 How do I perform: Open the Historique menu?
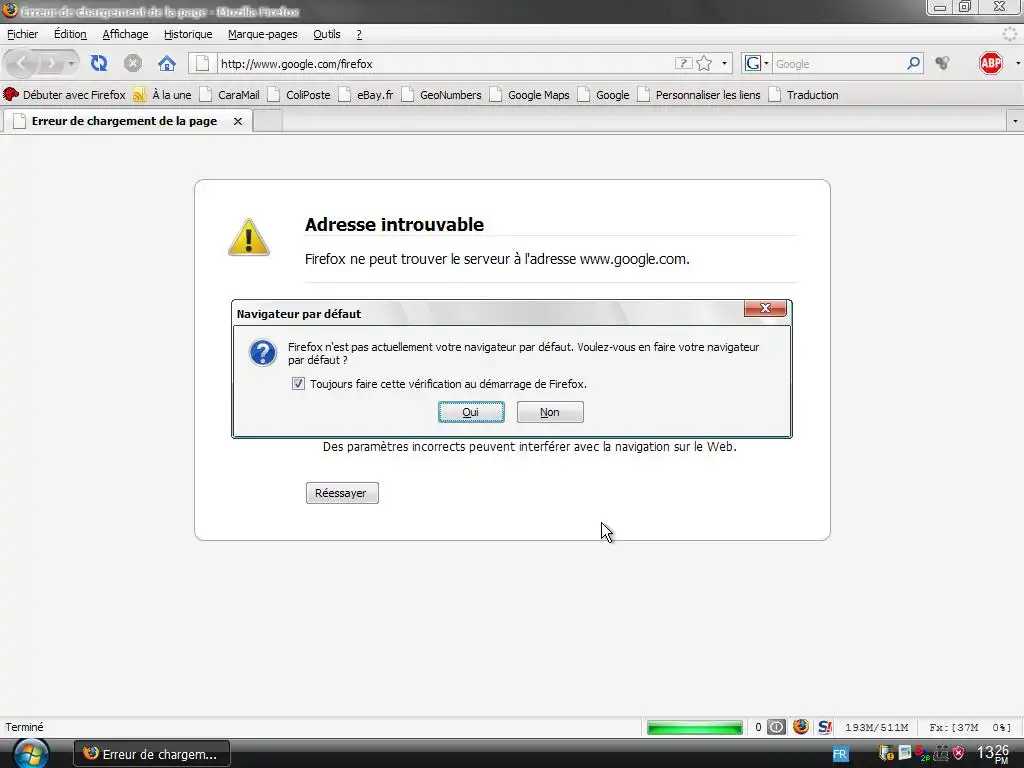pos(188,34)
